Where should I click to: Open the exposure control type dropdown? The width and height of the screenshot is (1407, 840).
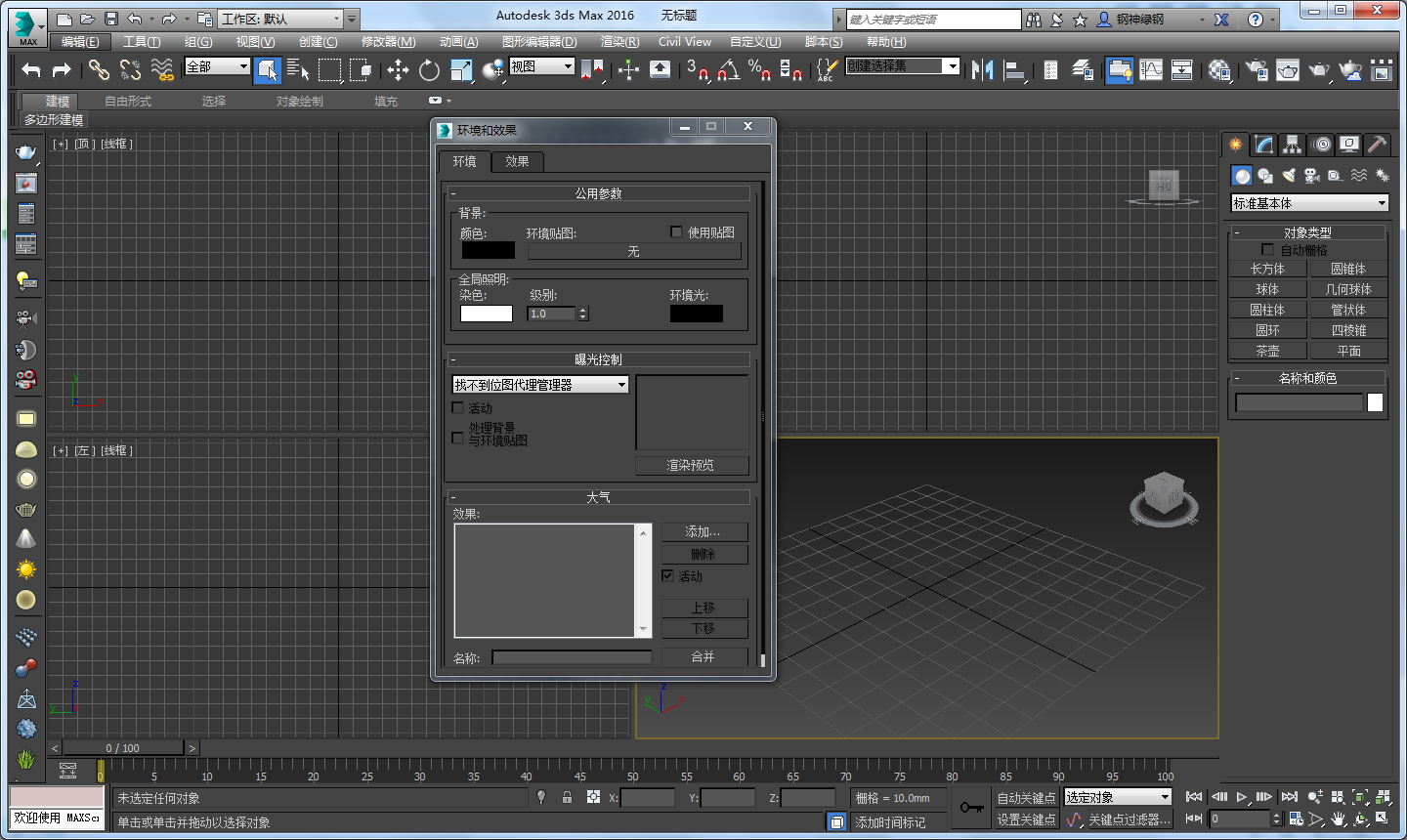[x=540, y=385]
